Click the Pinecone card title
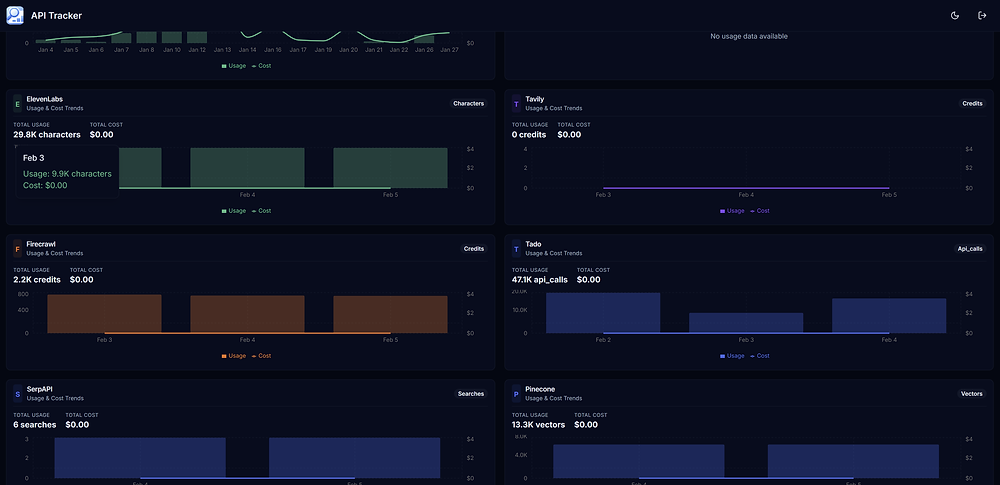 (x=540, y=389)
